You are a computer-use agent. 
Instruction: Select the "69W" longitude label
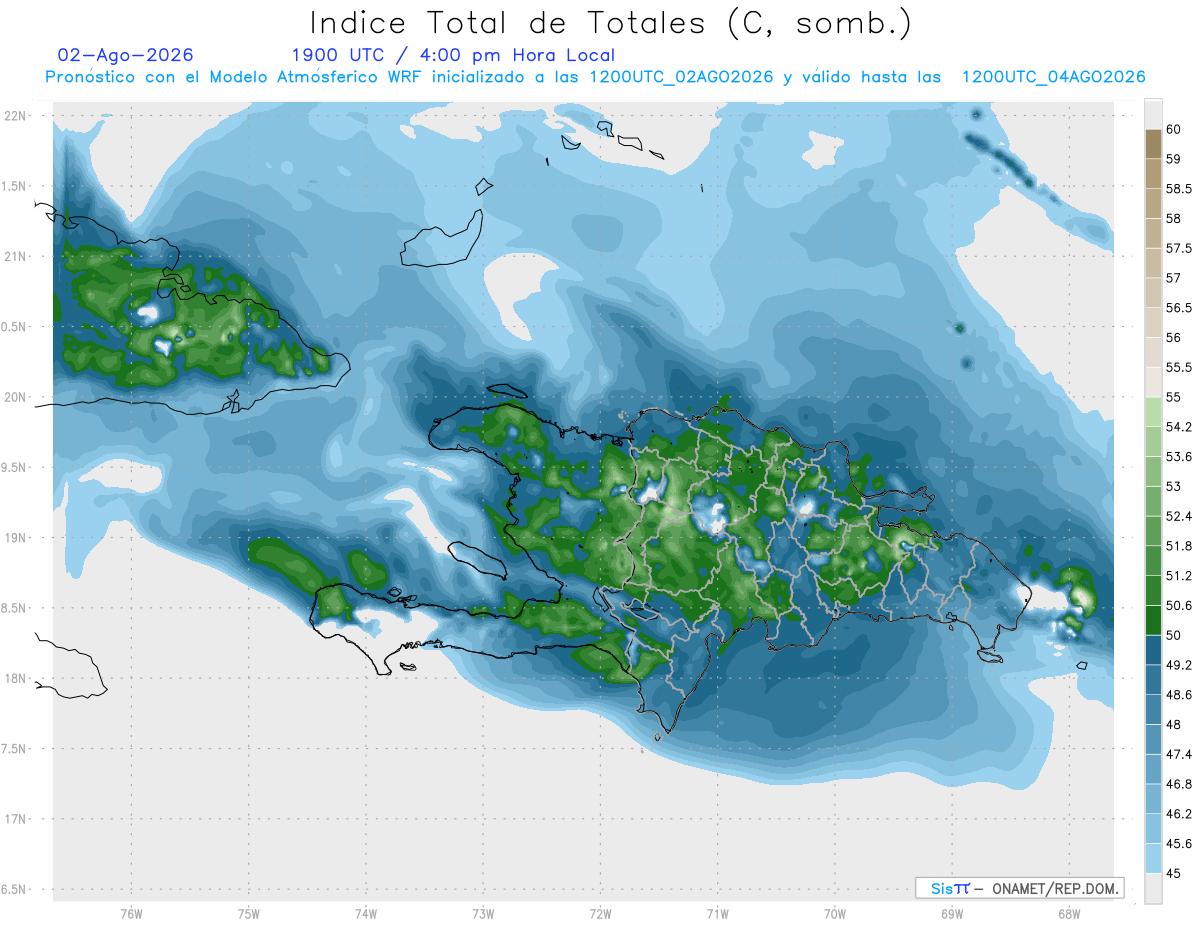click(951, 914)
